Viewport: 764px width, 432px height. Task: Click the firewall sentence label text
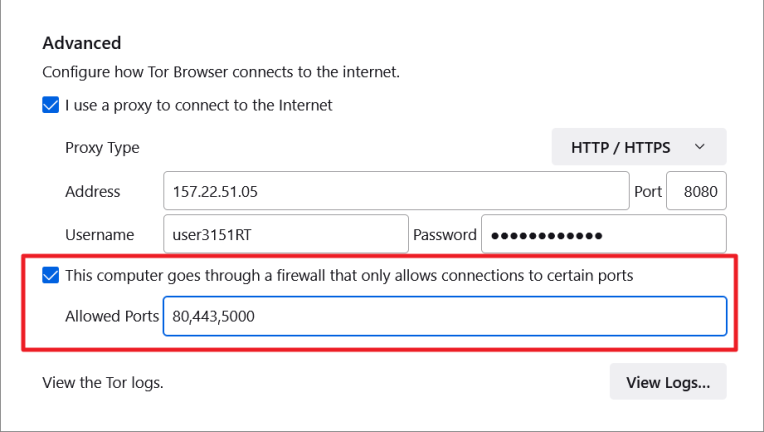[x=349, y=275]
